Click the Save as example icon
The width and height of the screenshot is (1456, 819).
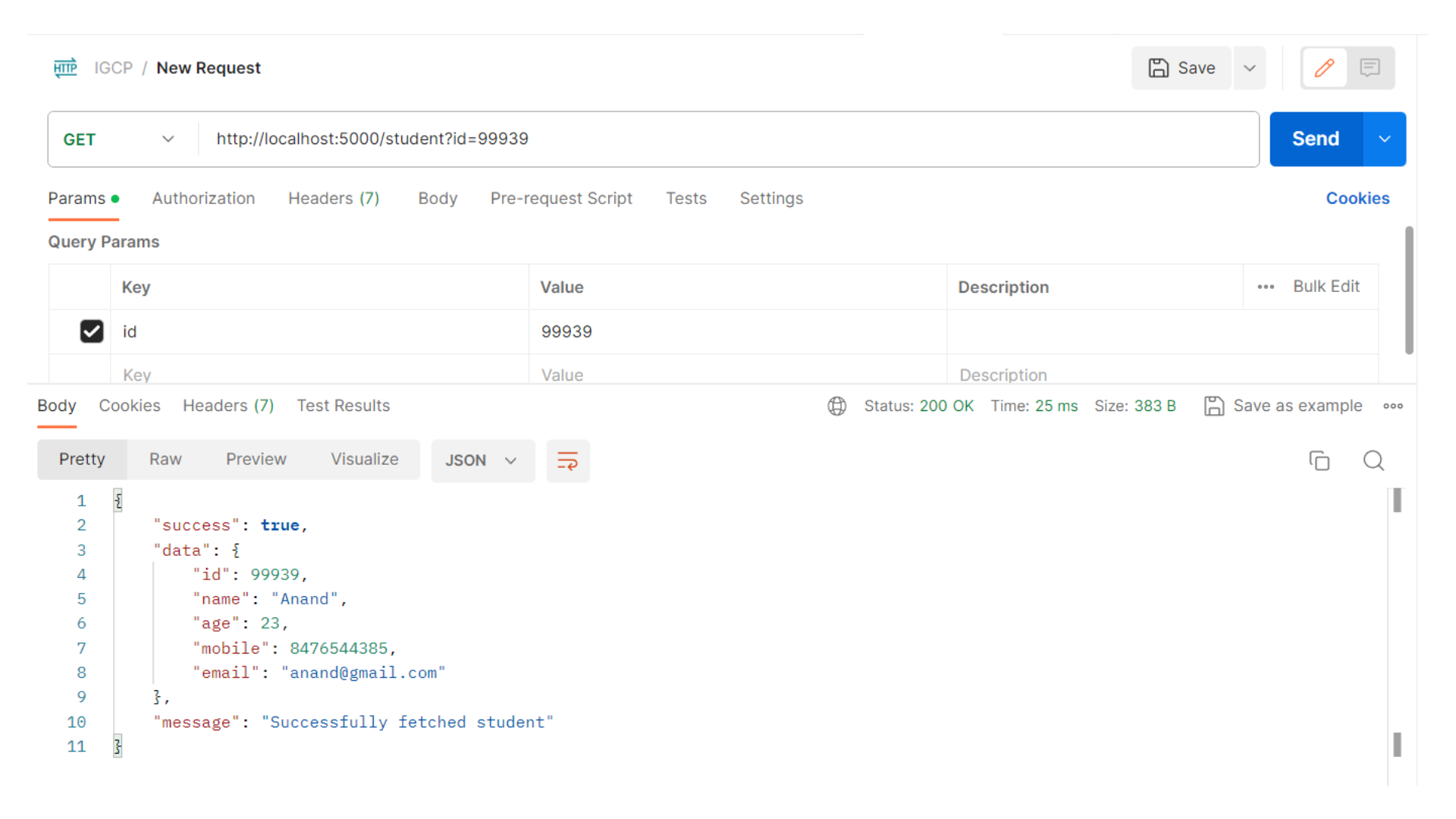1213,406
